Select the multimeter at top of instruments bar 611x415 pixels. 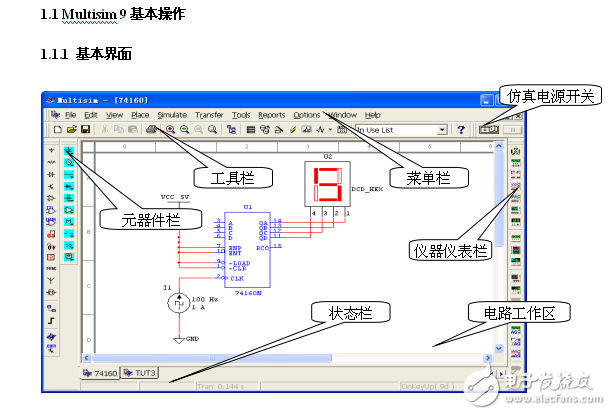tap(515, 152)
